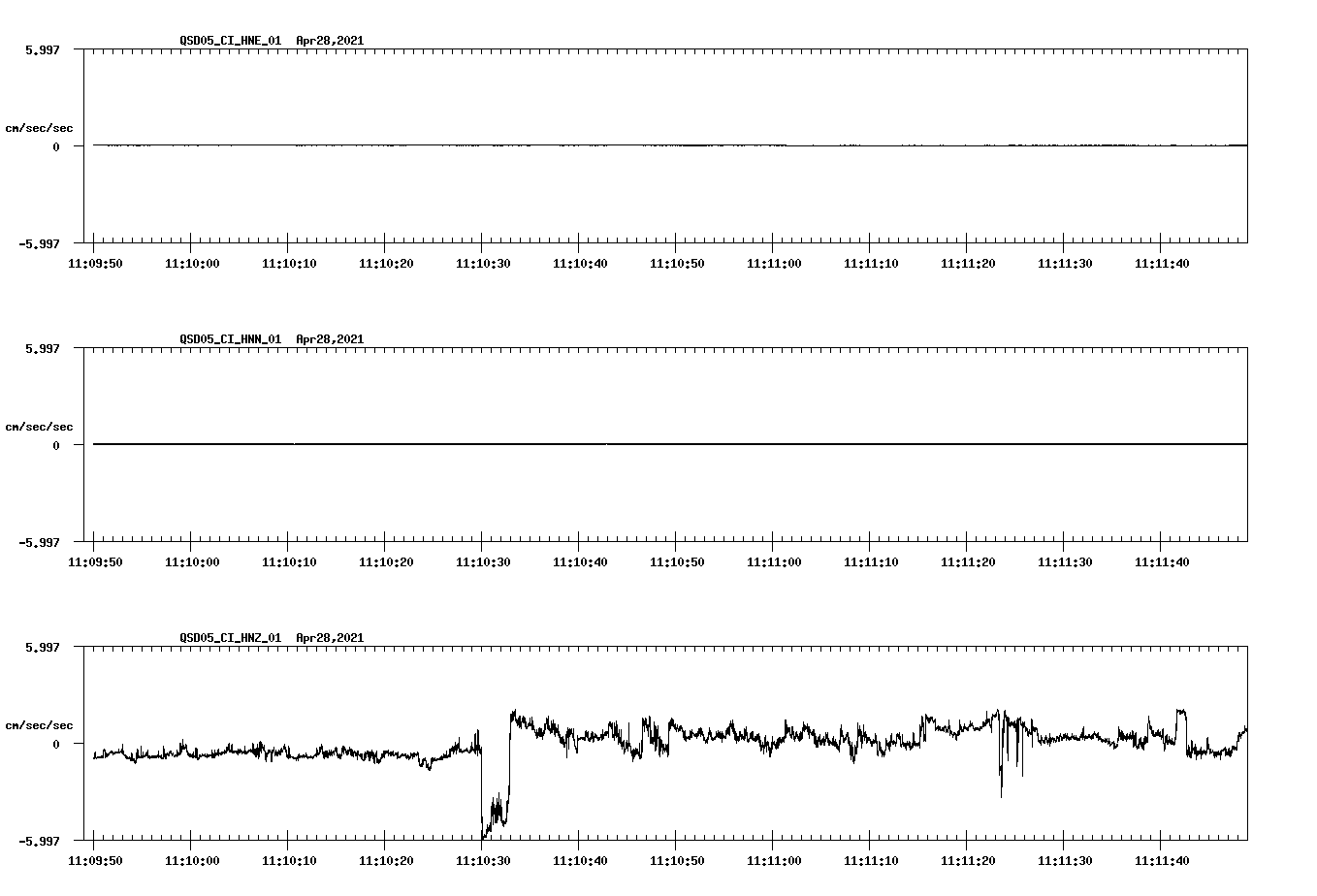Image resolution: width=1317 pixels, height=896 pixels.
Task: Select the Apr28,2021 date on the bottom trace
Action: [x=330, y=638]
